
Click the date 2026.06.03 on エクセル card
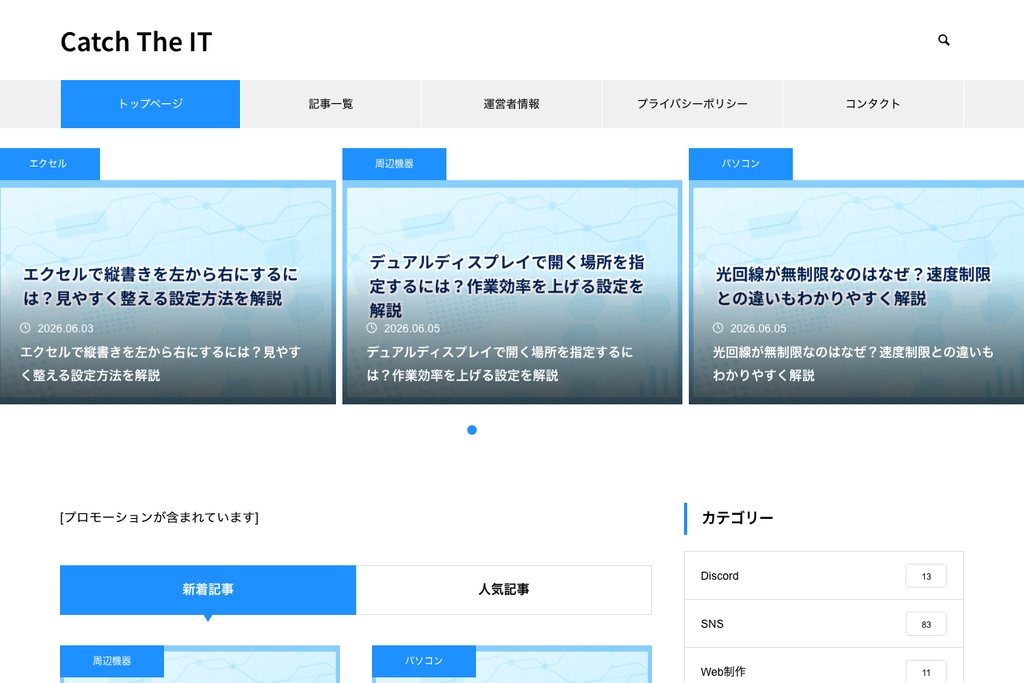click(x=65, y=328)
